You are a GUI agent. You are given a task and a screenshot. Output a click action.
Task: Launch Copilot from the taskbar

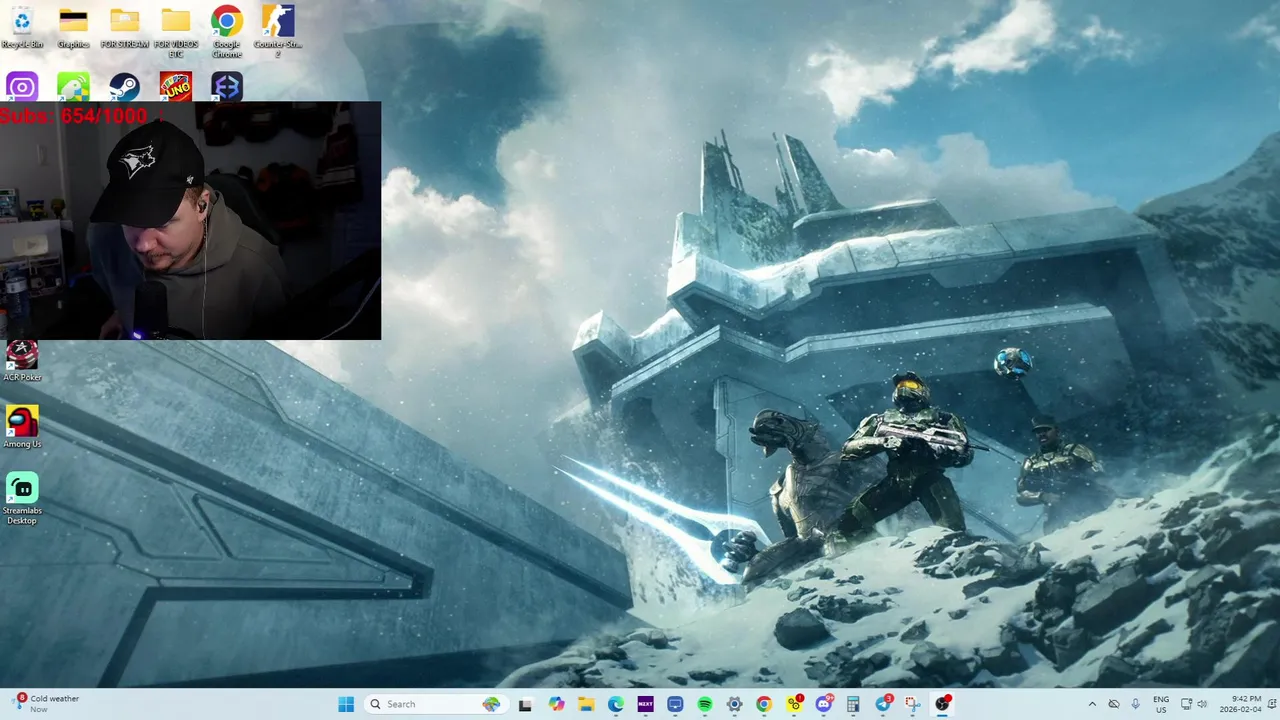click(556, 704)
